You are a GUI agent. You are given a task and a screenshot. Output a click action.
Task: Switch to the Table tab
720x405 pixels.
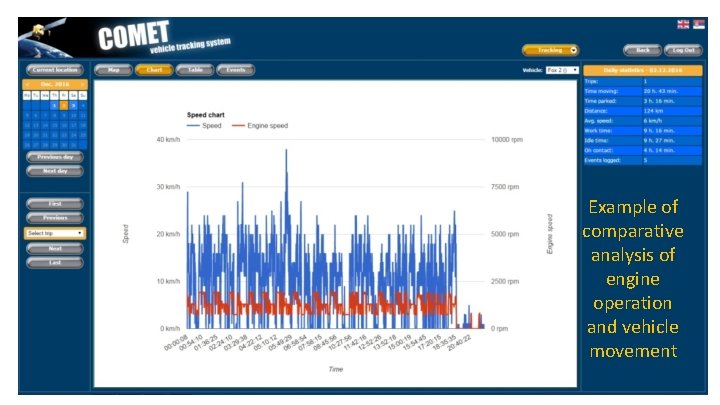[x=195, y=70]
